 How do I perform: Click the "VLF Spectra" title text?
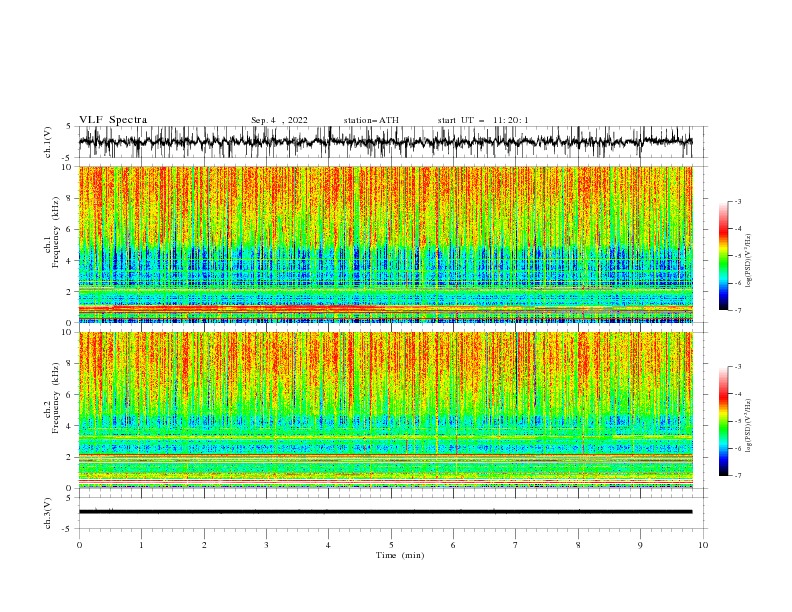(x=113, y=120)
